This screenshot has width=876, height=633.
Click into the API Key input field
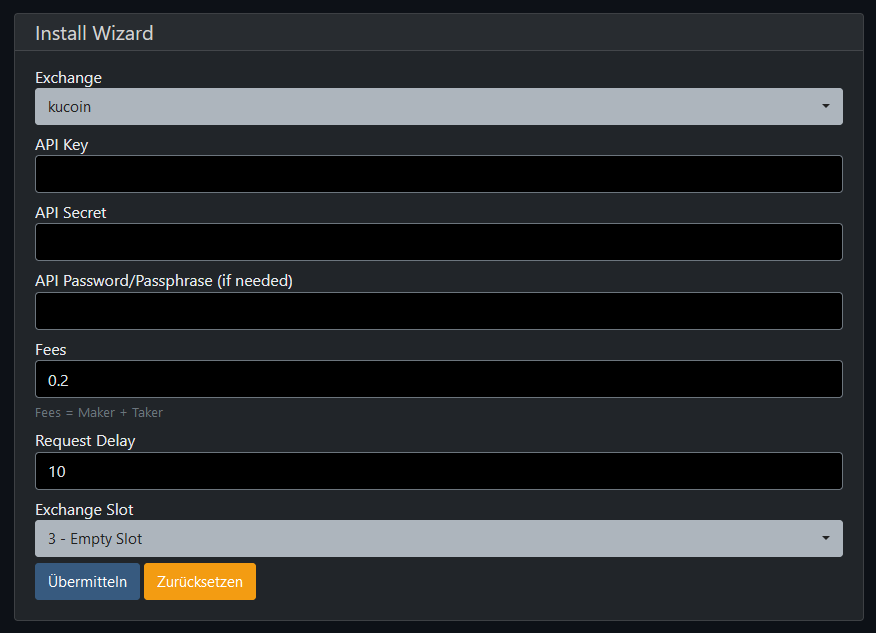click(x=438, y=174)
